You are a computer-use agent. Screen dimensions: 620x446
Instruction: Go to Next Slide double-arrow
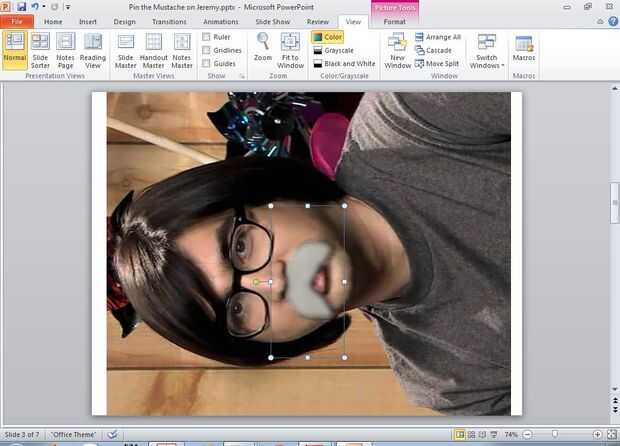coord(615,410)
